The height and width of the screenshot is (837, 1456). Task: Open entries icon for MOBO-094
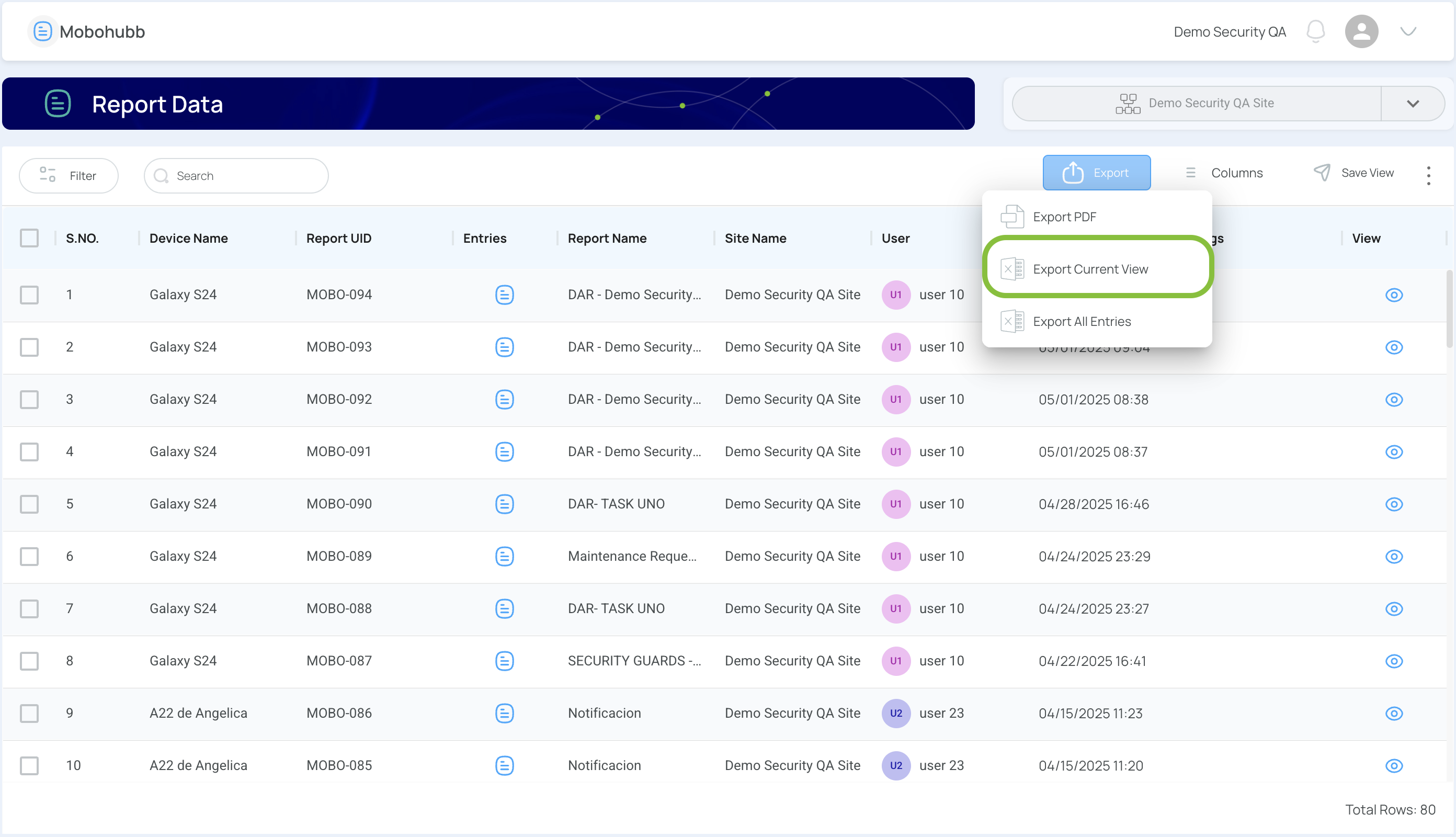(505, 295)
